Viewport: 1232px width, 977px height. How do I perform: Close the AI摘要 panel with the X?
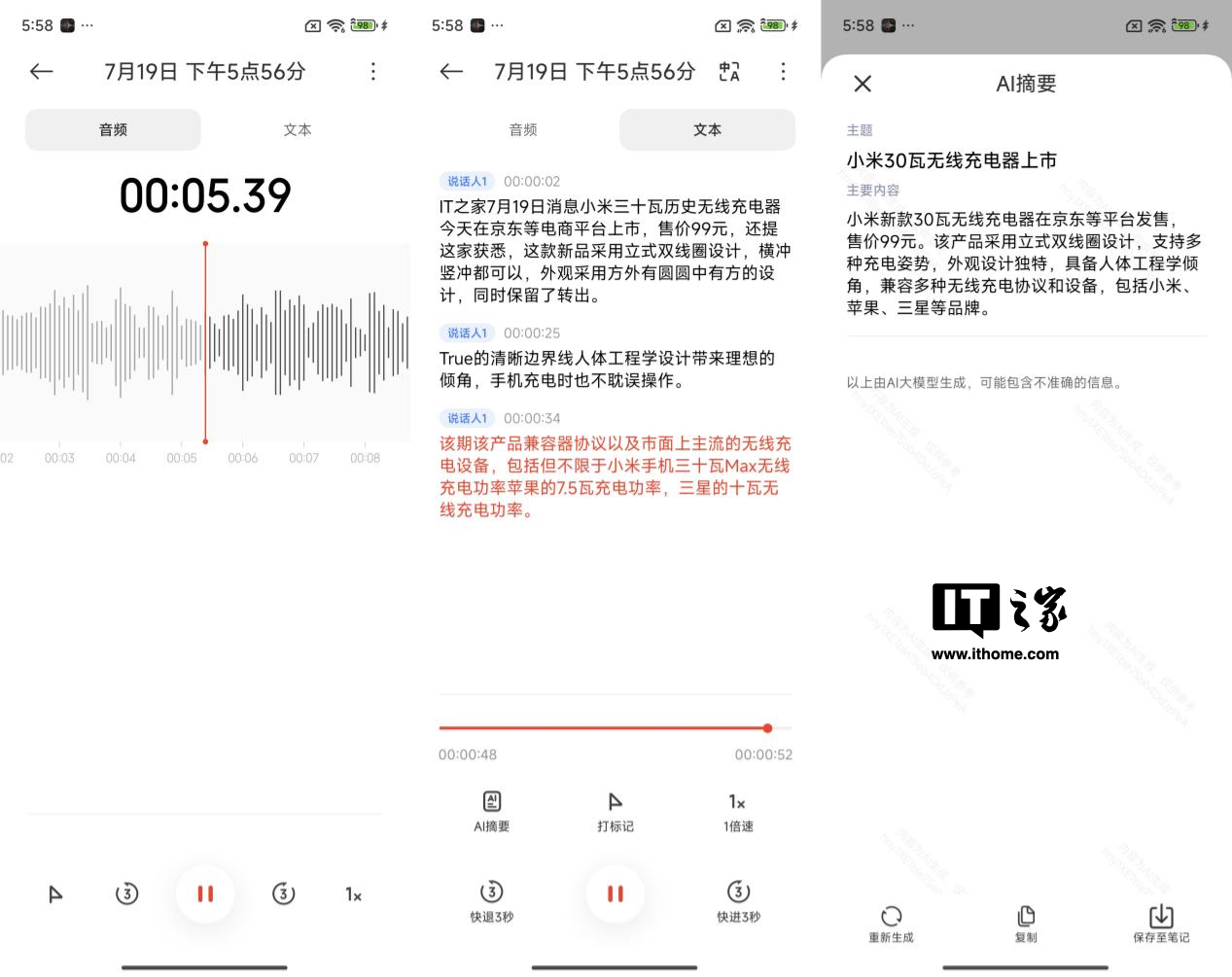click(862, 84)
